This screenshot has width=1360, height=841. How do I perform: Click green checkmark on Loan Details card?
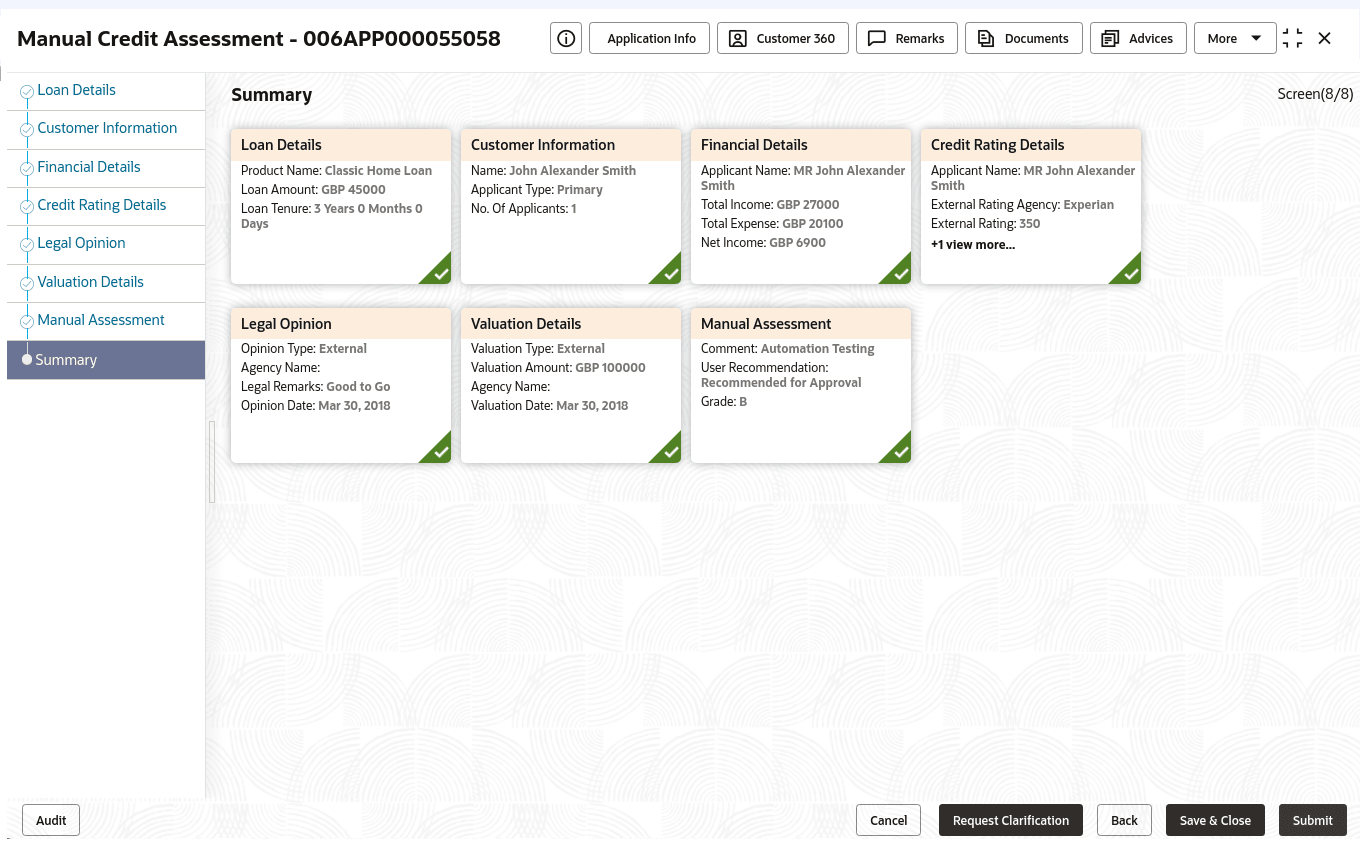439,272
